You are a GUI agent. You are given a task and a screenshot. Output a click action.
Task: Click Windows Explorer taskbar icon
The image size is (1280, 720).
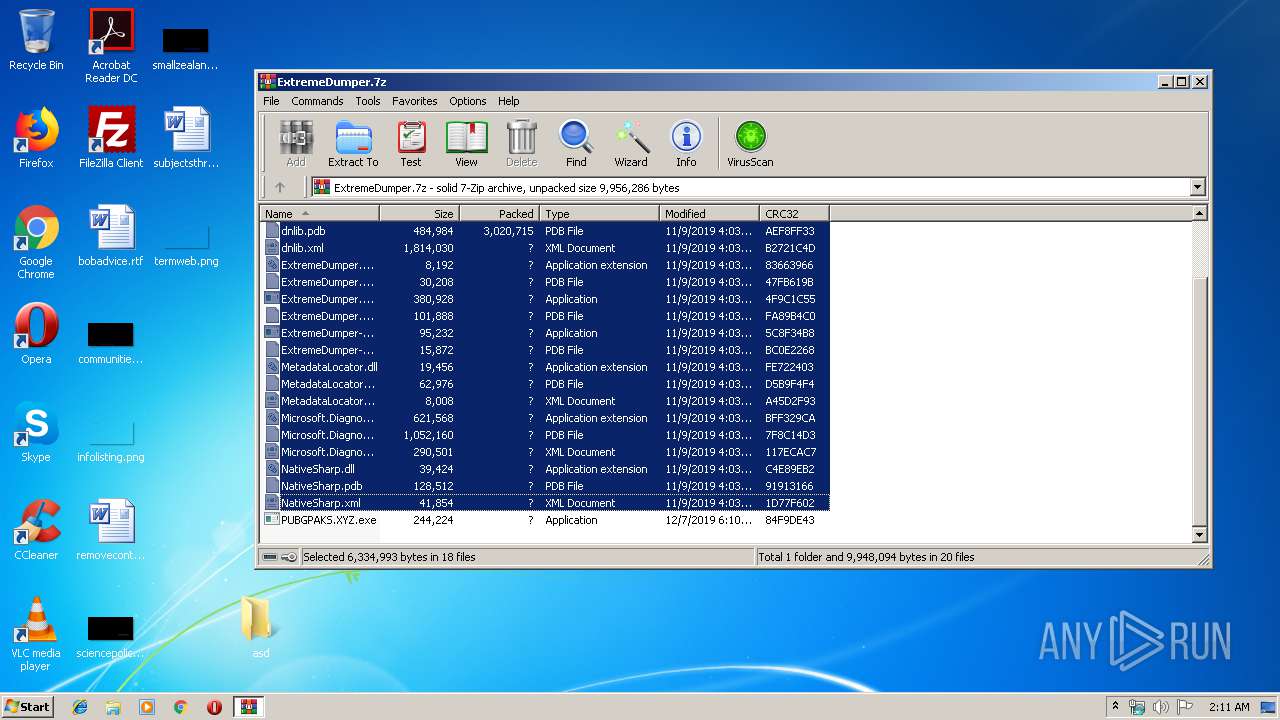[113, 707]
